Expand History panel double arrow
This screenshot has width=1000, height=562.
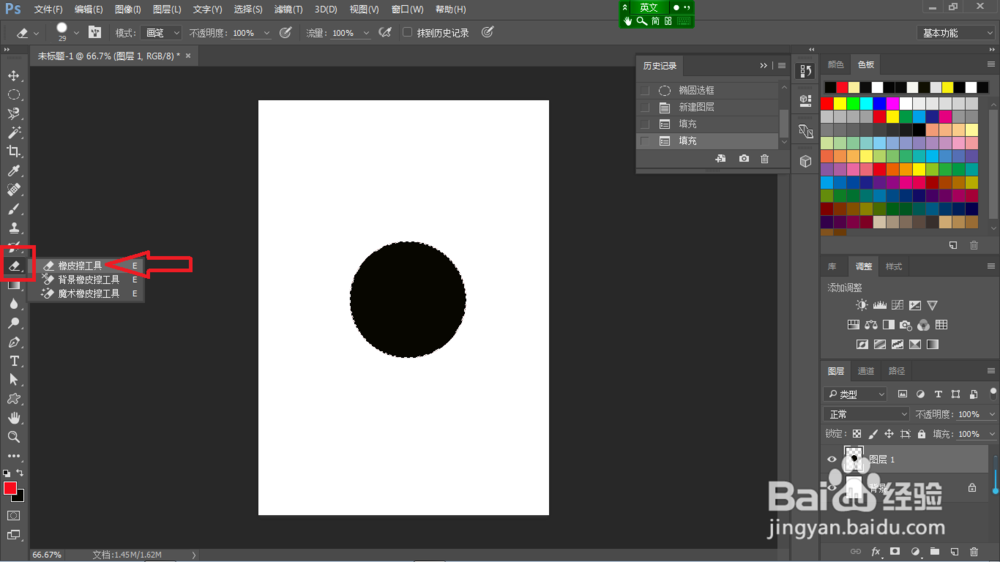pyautogui.click(x=763, y=66)
